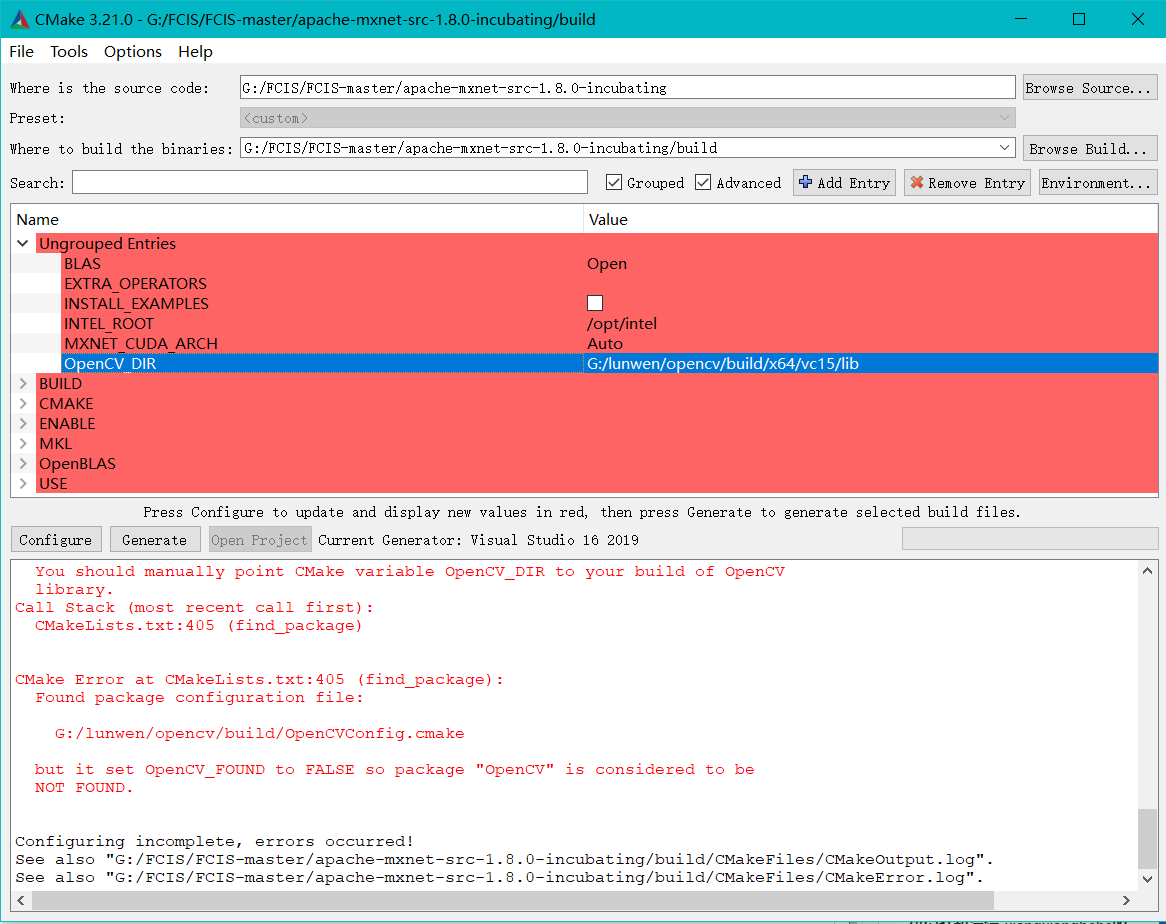Click the BLAS value Open
The width and height of the screenshot is (1166, 924).
point(607,263)
